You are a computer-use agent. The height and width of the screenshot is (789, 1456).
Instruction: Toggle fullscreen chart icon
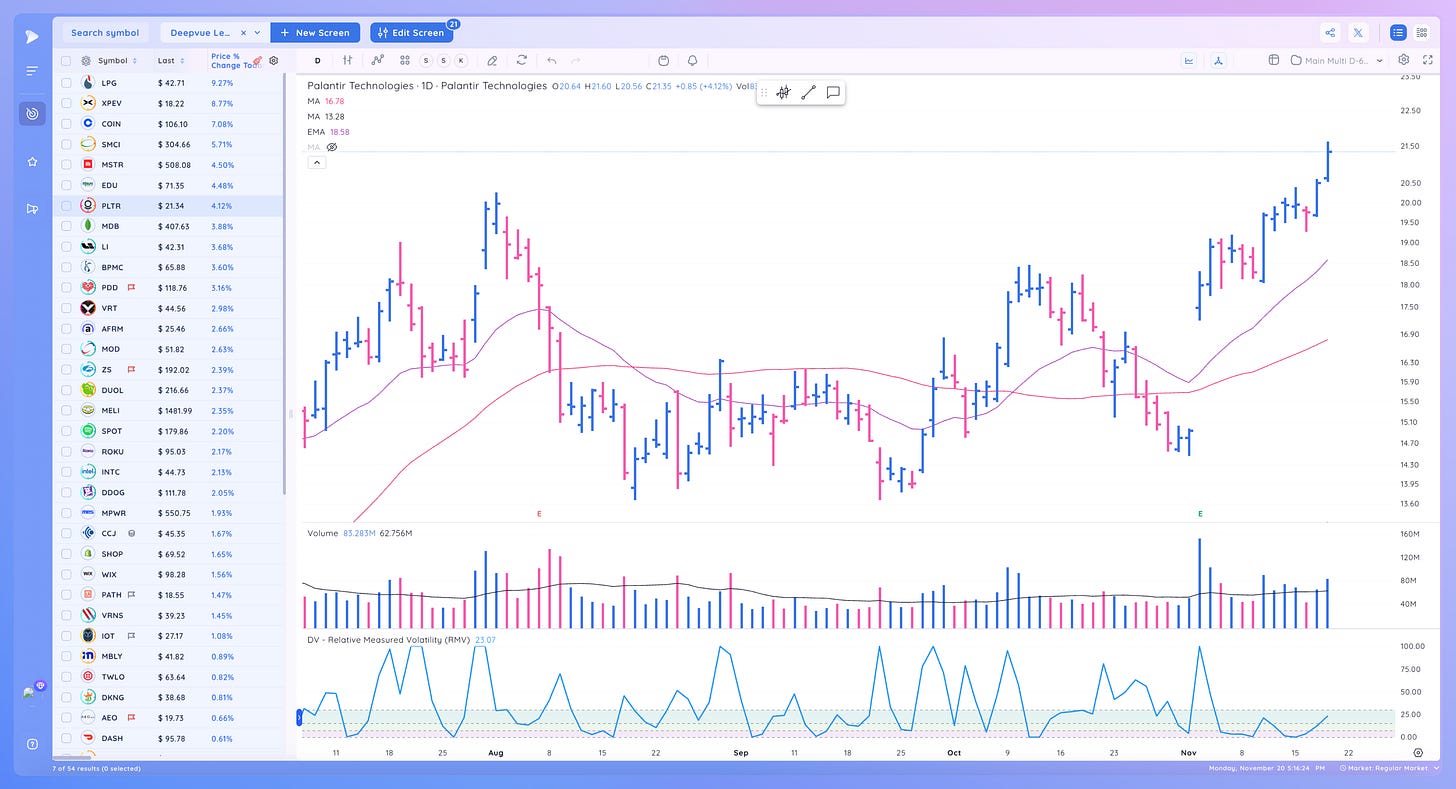pyautogui.click(x=1428, y=60)
